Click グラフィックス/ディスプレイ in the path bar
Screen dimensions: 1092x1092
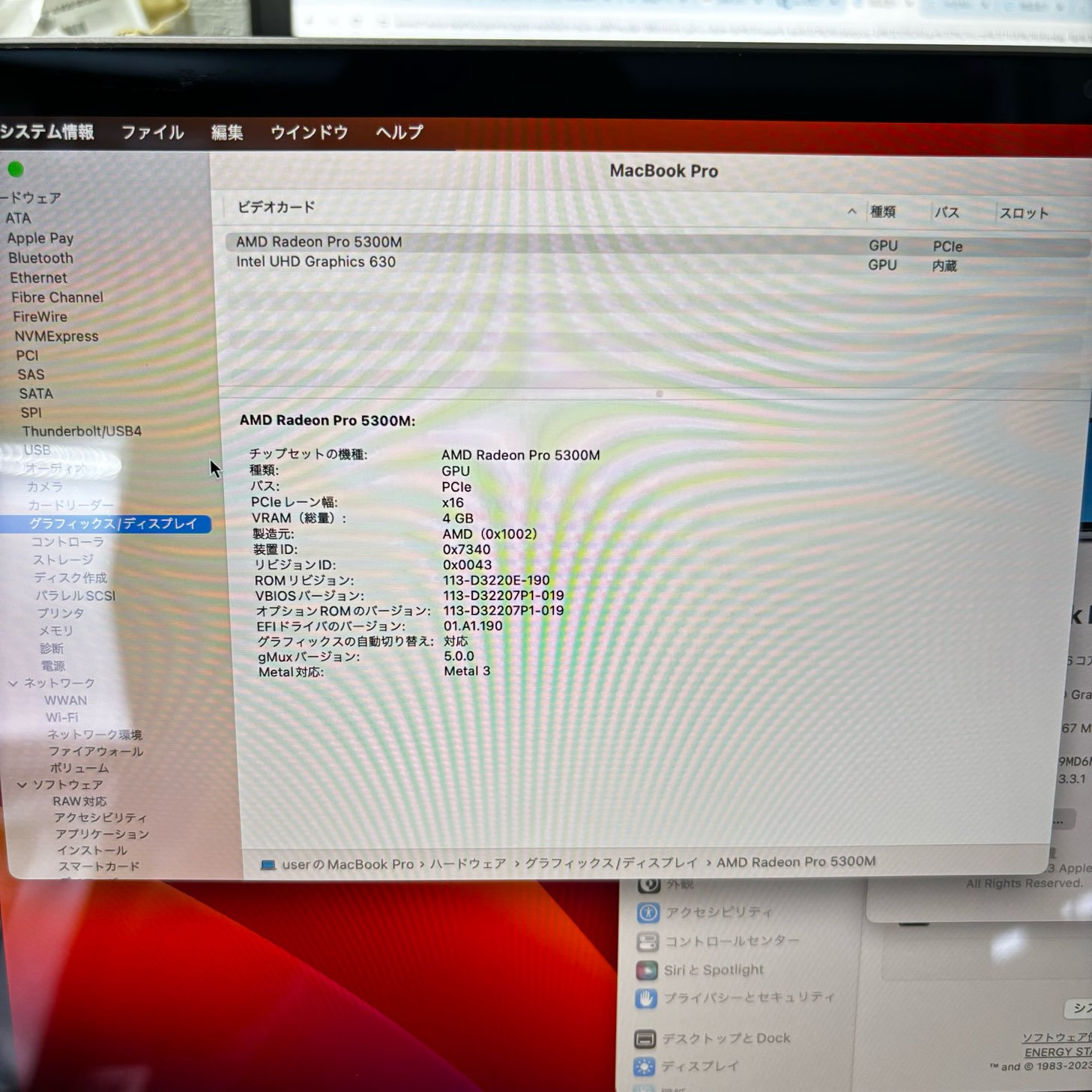611,863
